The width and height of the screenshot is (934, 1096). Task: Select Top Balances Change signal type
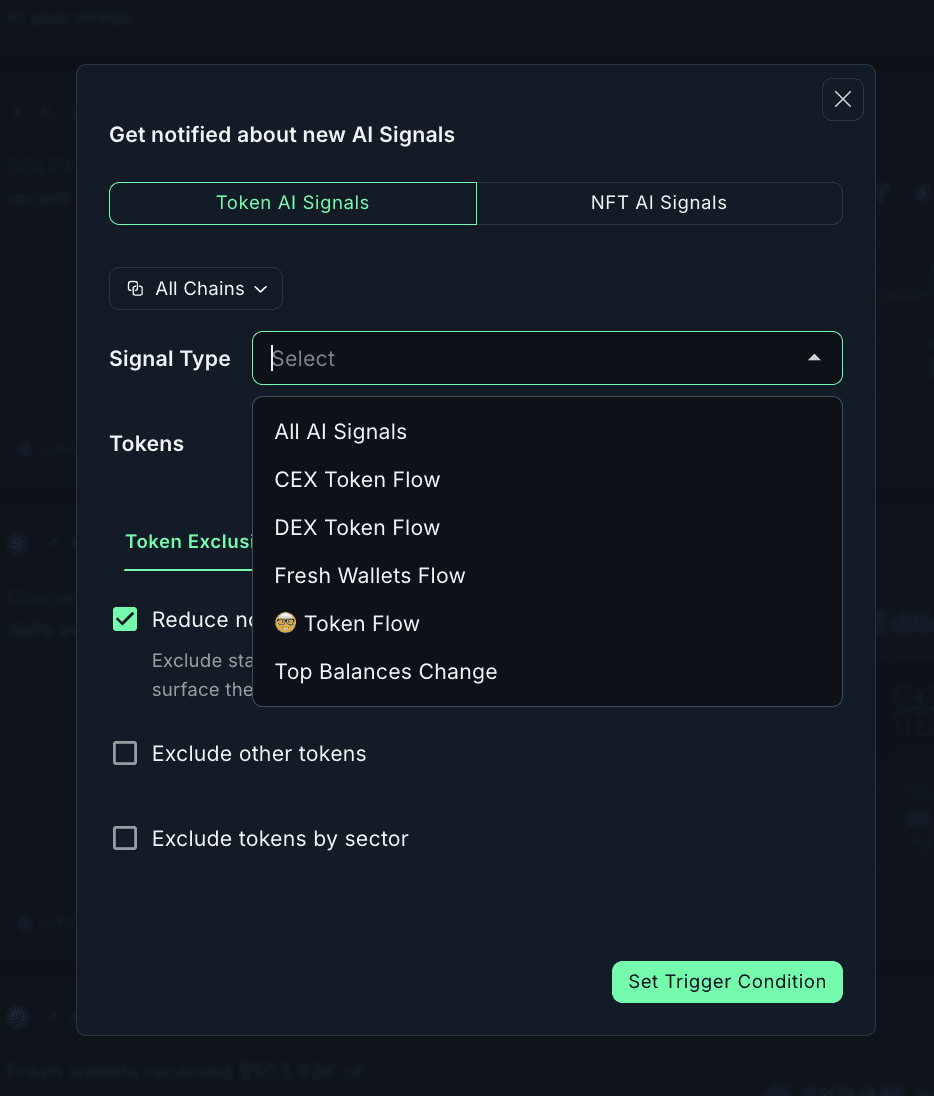tap(386, 672)
